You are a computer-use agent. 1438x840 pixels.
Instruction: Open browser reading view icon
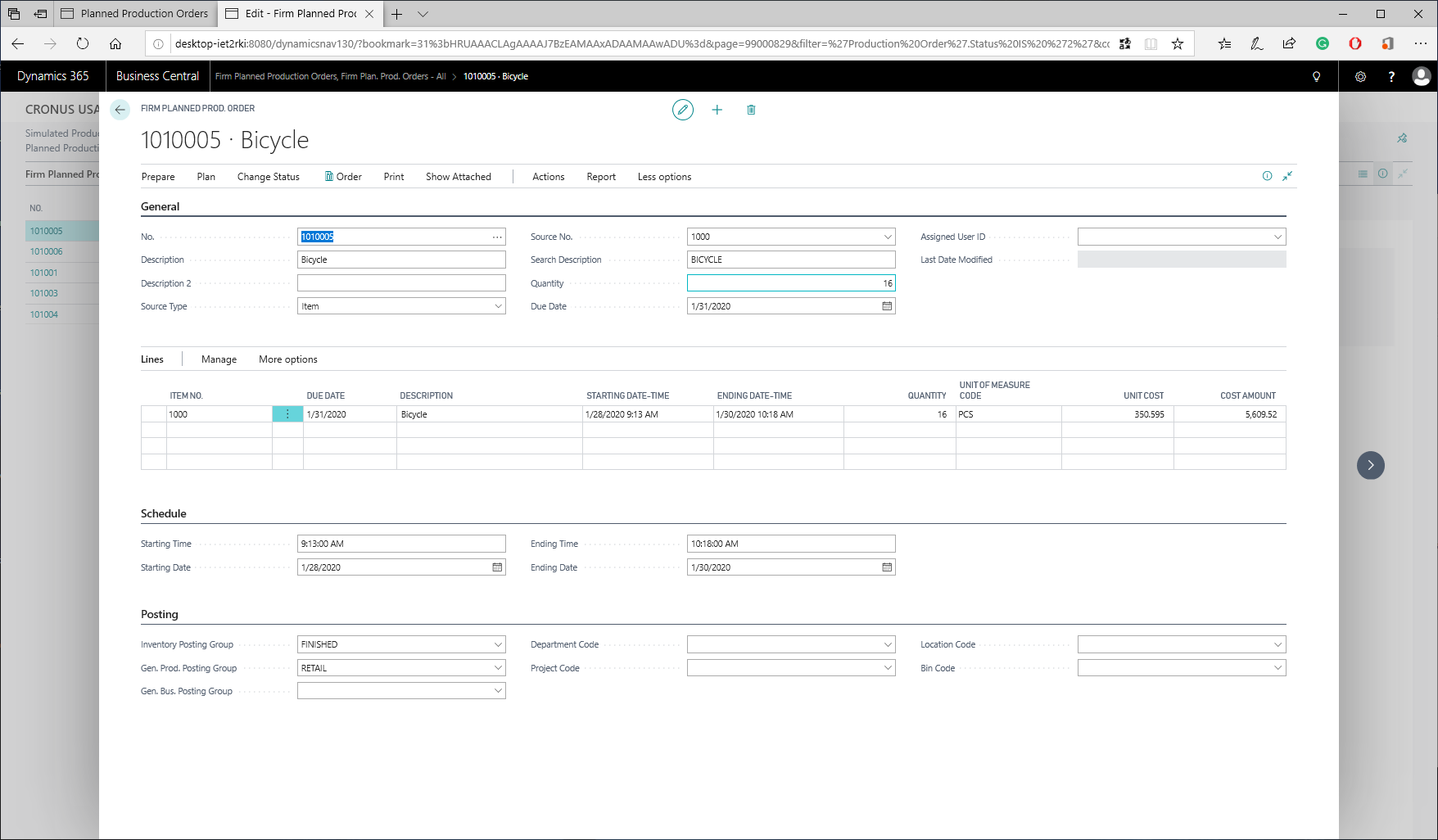(x=1151, y=43)
